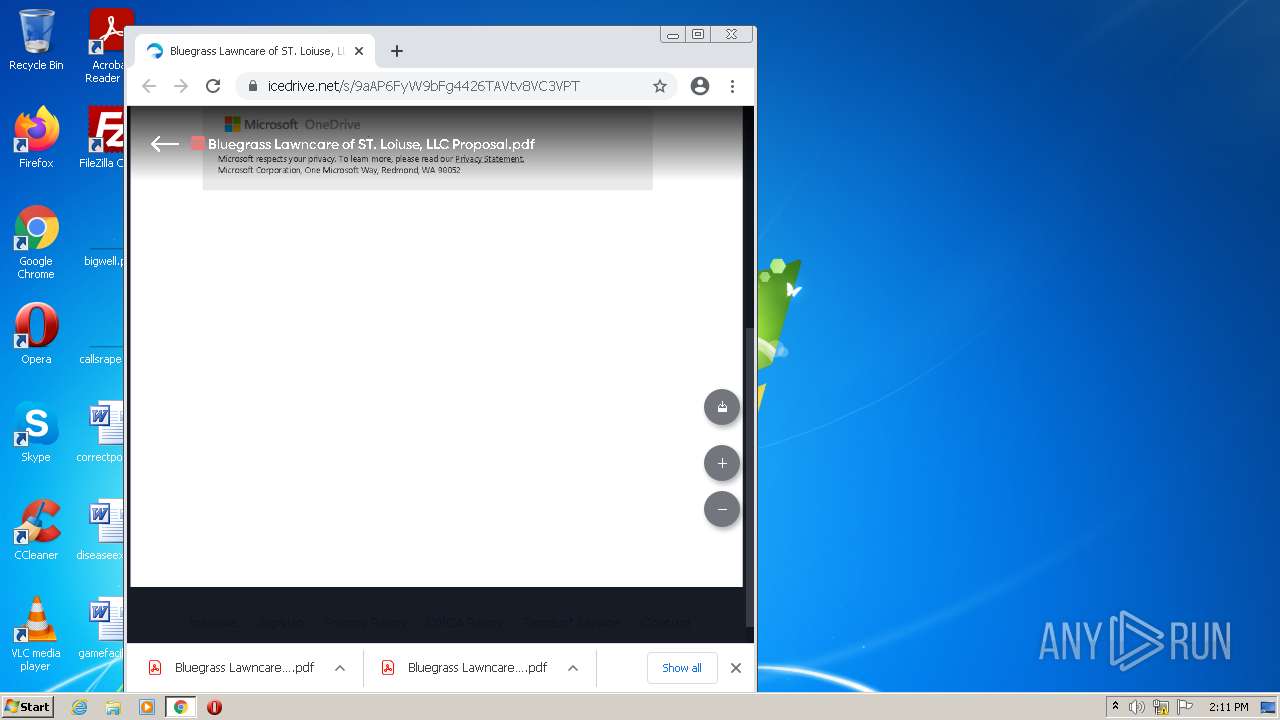The height and width of the screenshot is (720, 1280).
Task: Show all downloads
Action: [682, 668]
